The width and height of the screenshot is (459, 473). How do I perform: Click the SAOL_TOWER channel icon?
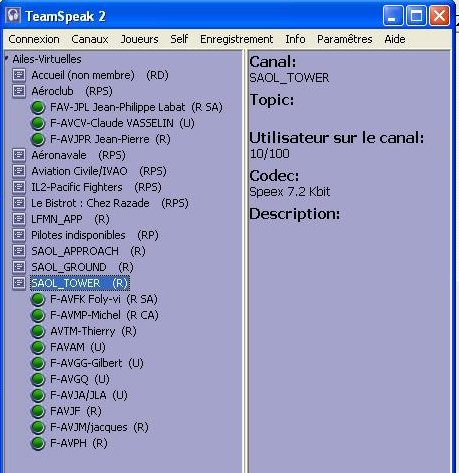[x=19, y=283]
